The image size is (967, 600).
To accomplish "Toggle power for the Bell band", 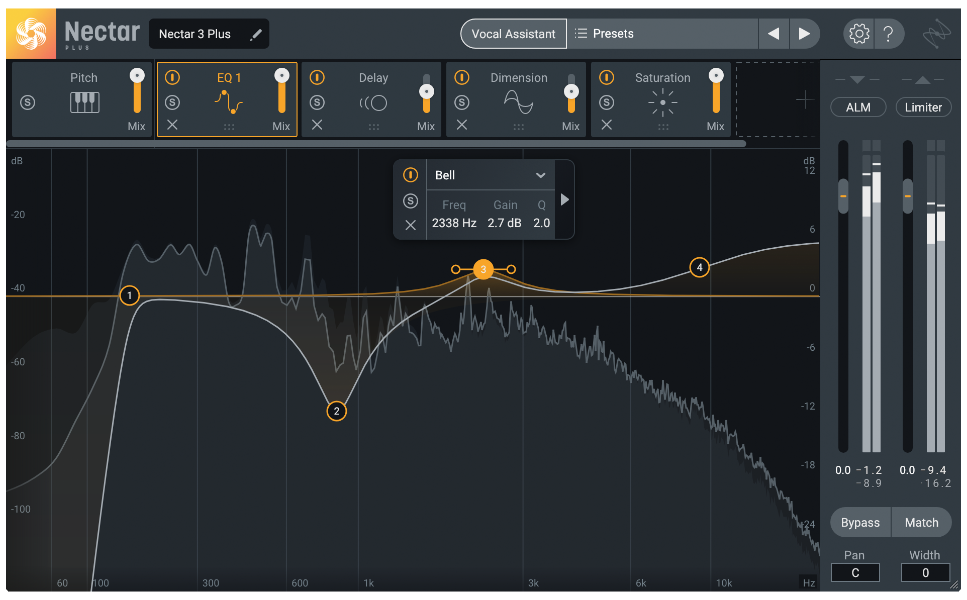I will [x=410, y=175].
